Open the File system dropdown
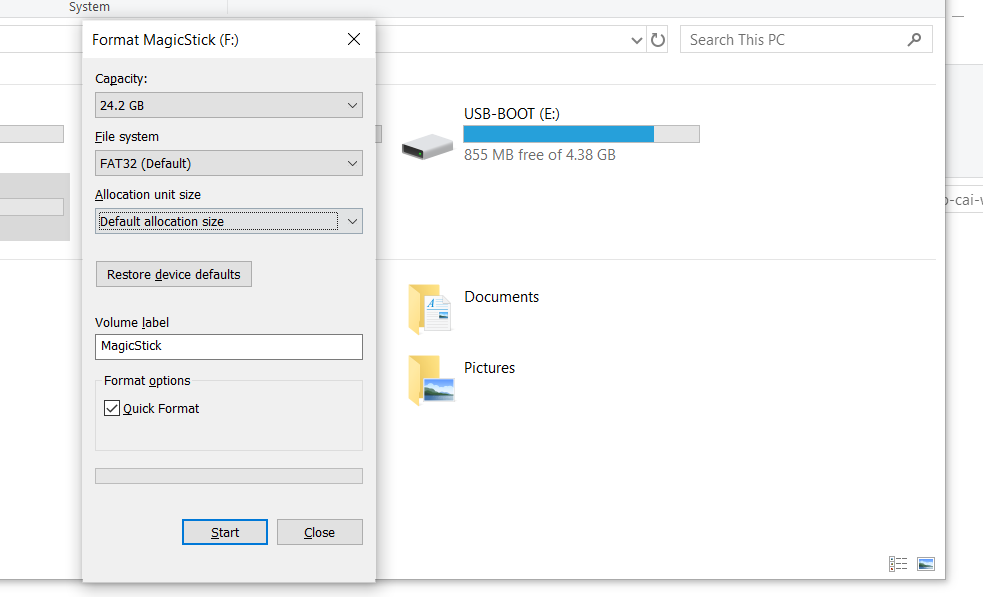The image size is (983, 597). pos(228,162)
